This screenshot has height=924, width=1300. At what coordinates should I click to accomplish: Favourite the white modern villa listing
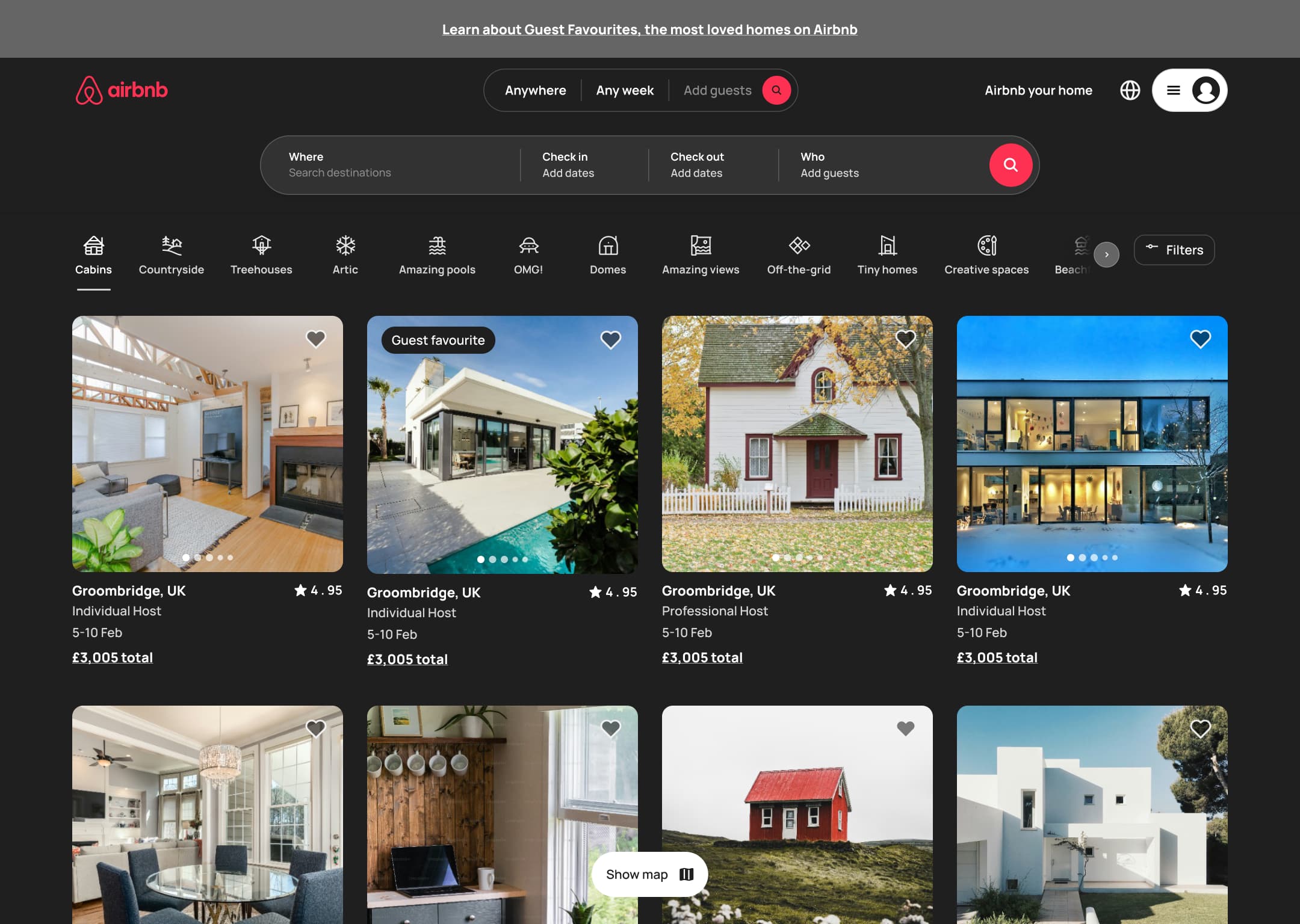point(1201,728)
